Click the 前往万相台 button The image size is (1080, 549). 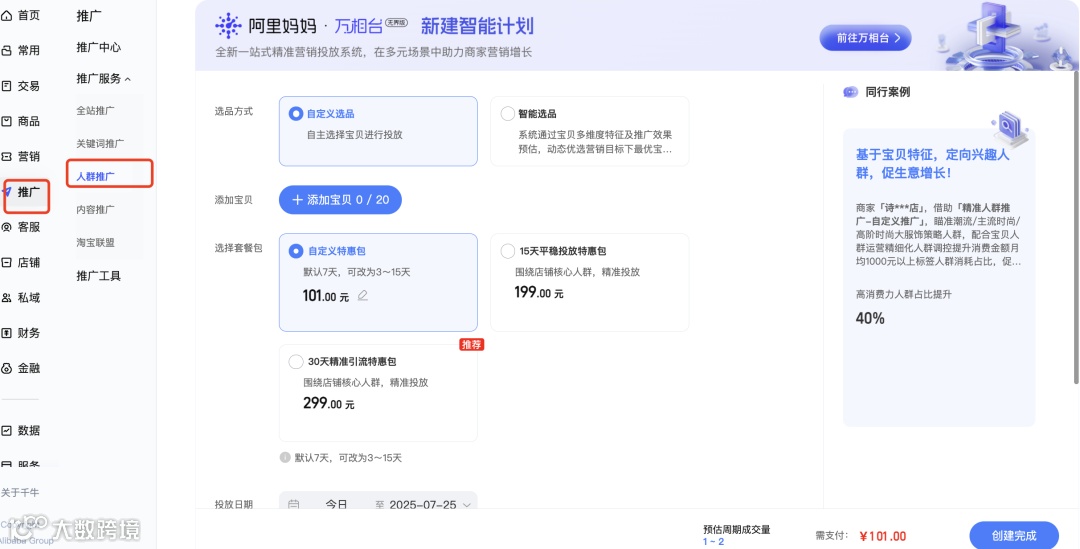tap(865, 38)
